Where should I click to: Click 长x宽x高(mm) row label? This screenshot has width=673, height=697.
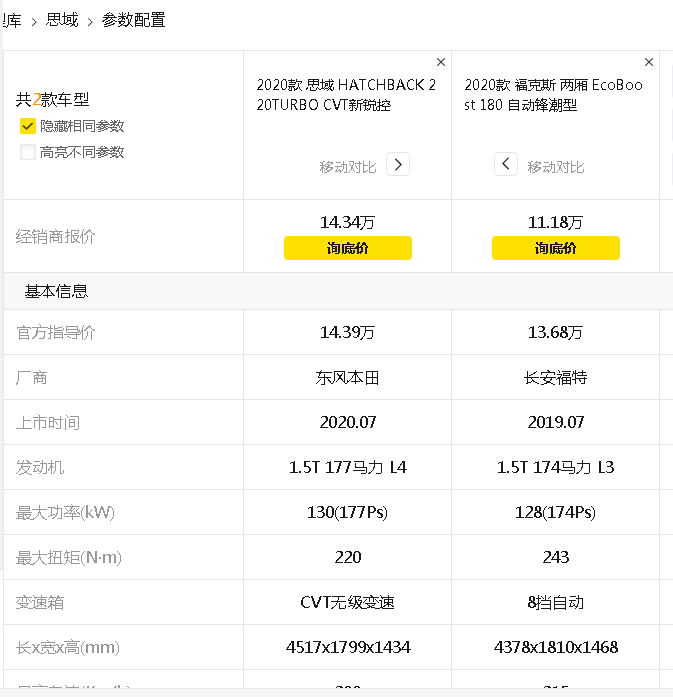tap(68, 648)
